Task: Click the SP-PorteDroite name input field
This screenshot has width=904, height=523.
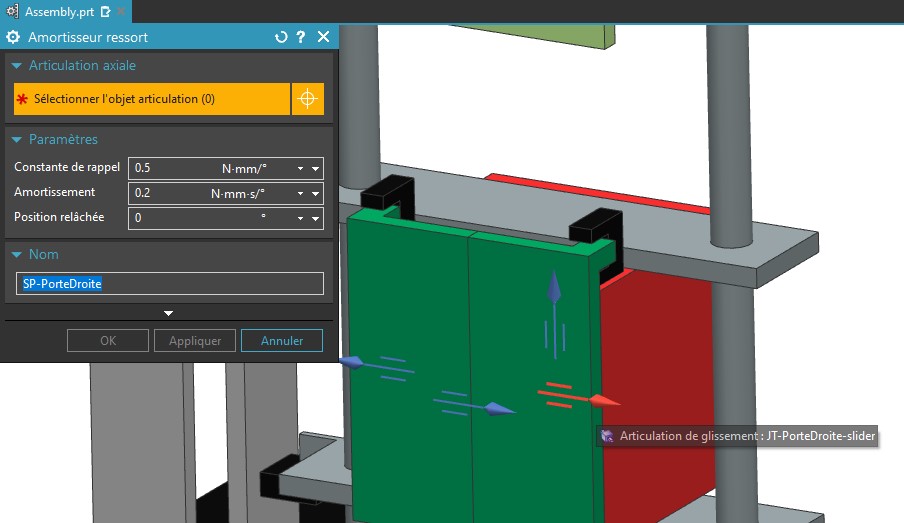Action: click(x=170, y=284)
